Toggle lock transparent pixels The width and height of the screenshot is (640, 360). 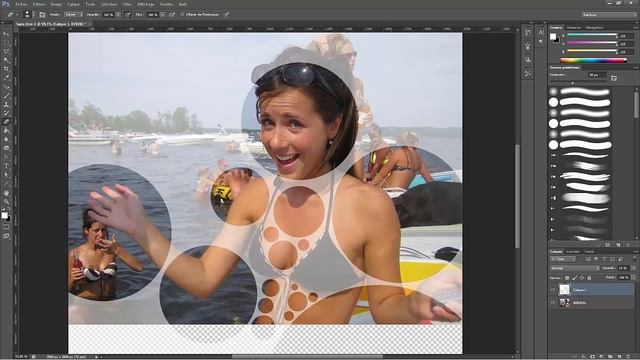567,278
